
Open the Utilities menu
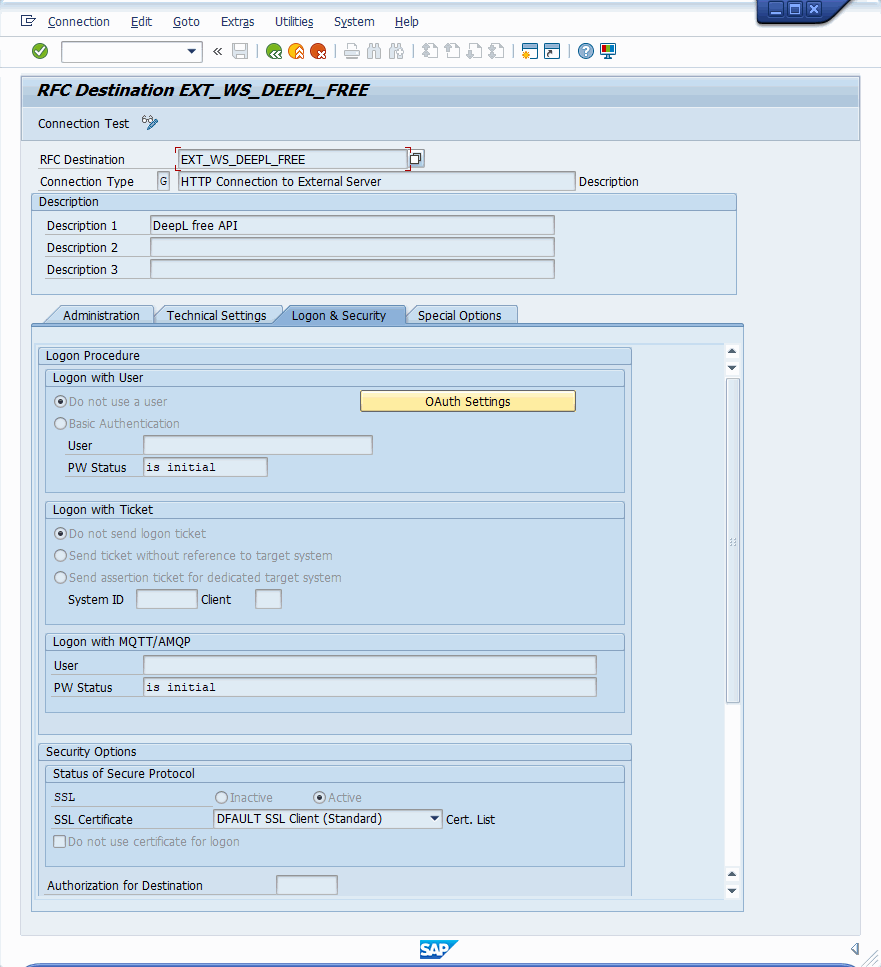[x=294, y=22]
